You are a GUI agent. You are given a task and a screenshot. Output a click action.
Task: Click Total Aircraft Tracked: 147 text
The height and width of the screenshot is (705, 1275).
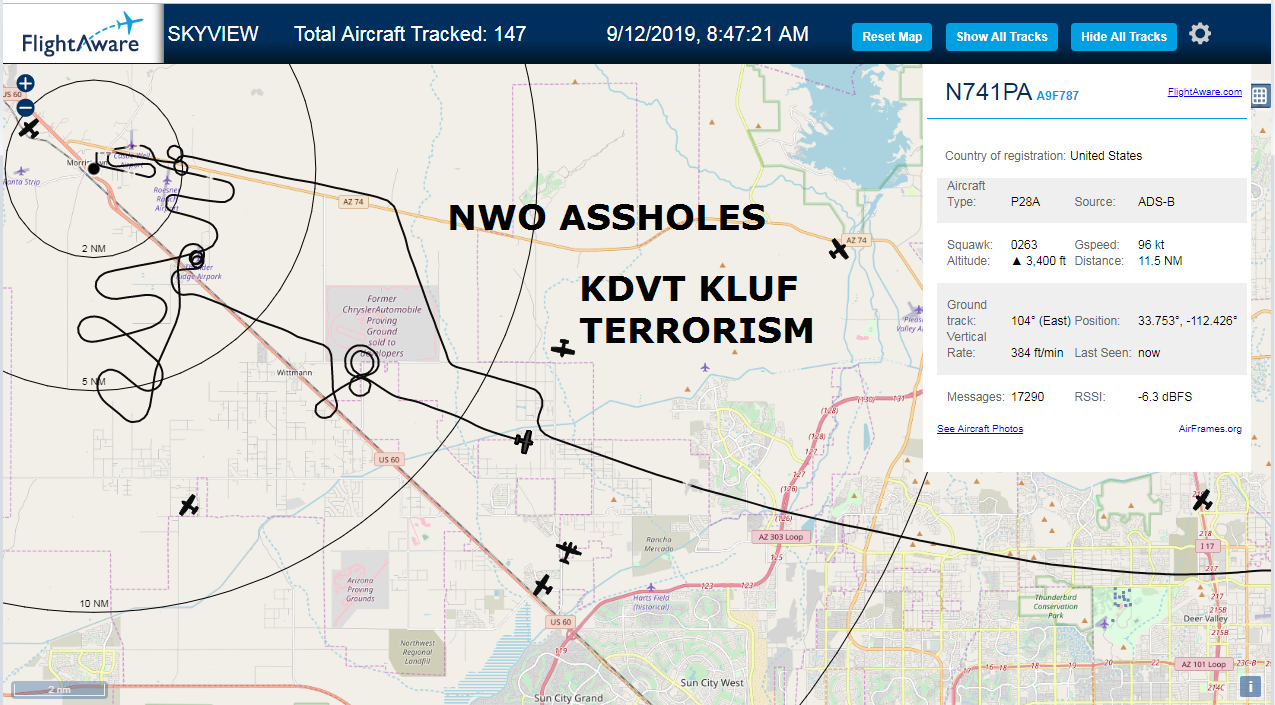[410, 34]
